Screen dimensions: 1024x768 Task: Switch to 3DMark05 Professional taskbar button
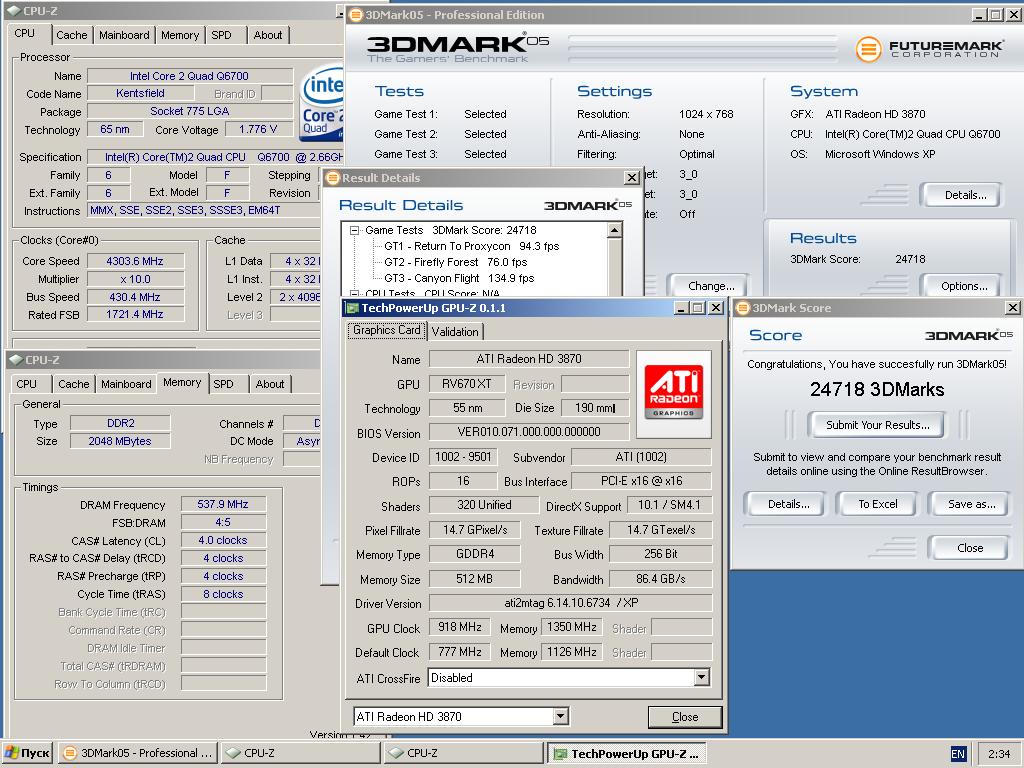[138, 753]
